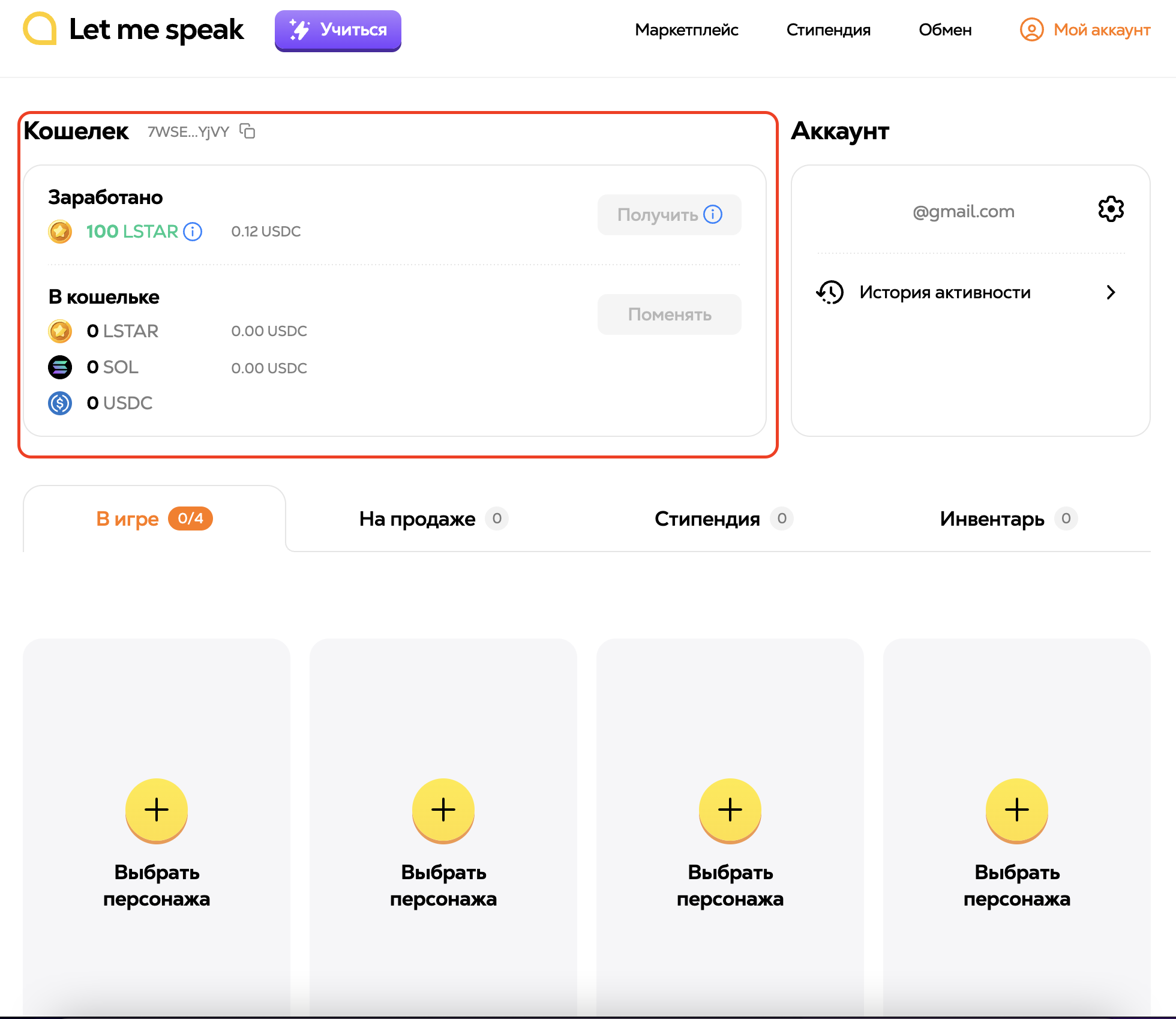Open account settings gear icon

click(x=1111, y=209)
